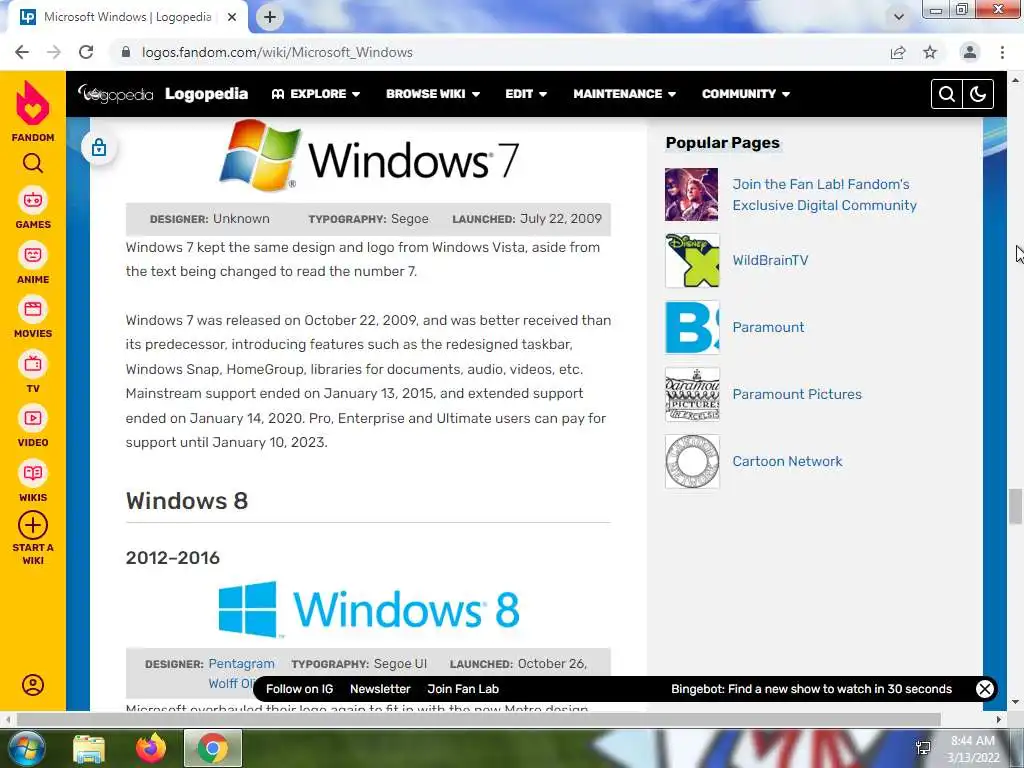Image resolution: width=1024 pixels, height=768 pixels.
Task: Click Follow on IG
Action: click(x=299, y=689)
